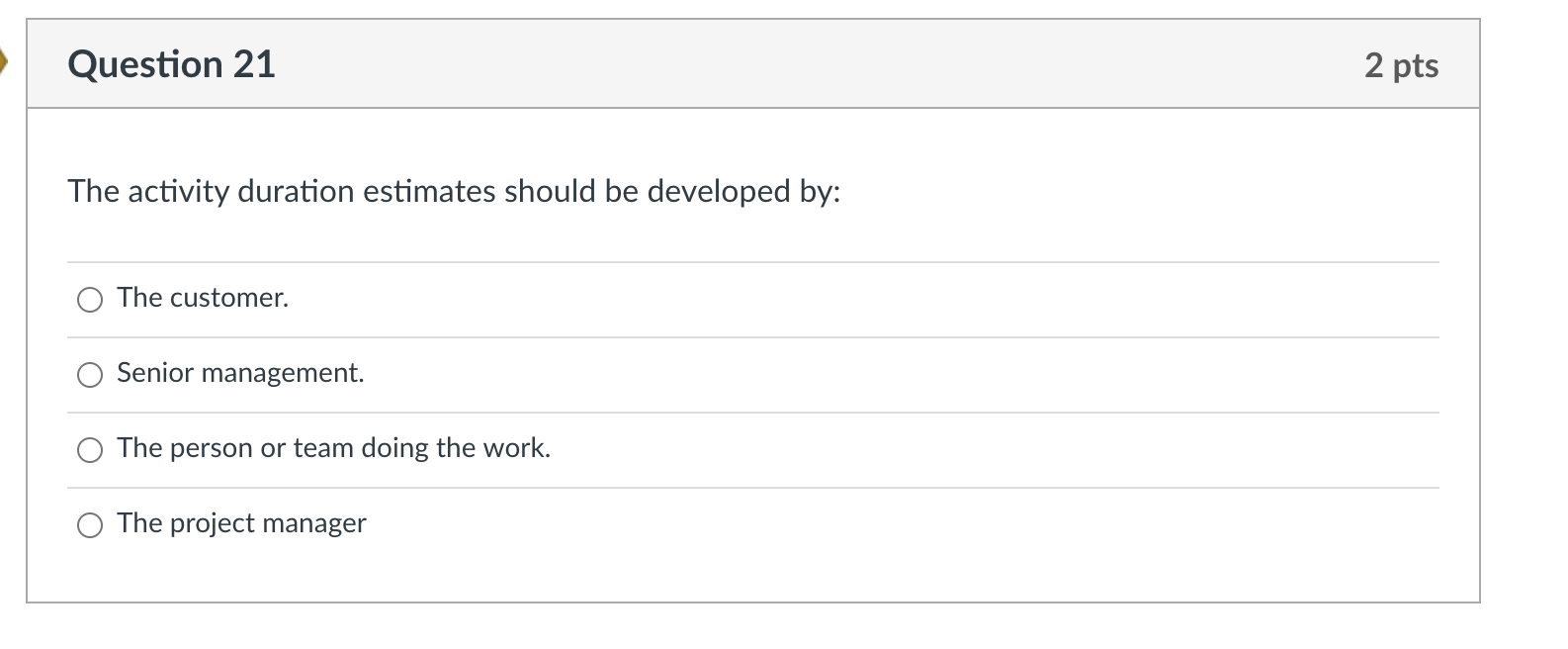
Task: Click the answer text 'The person or team doing the work.'
Action: [x=333, y=449]
